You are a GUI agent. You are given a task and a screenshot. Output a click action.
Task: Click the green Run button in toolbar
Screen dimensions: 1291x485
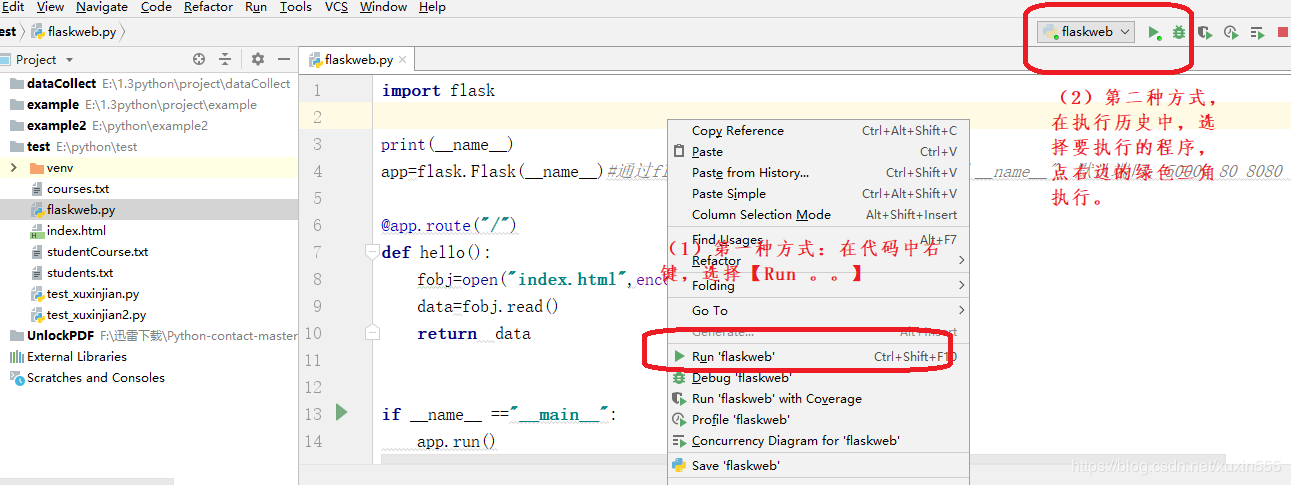coord(1154,32)
